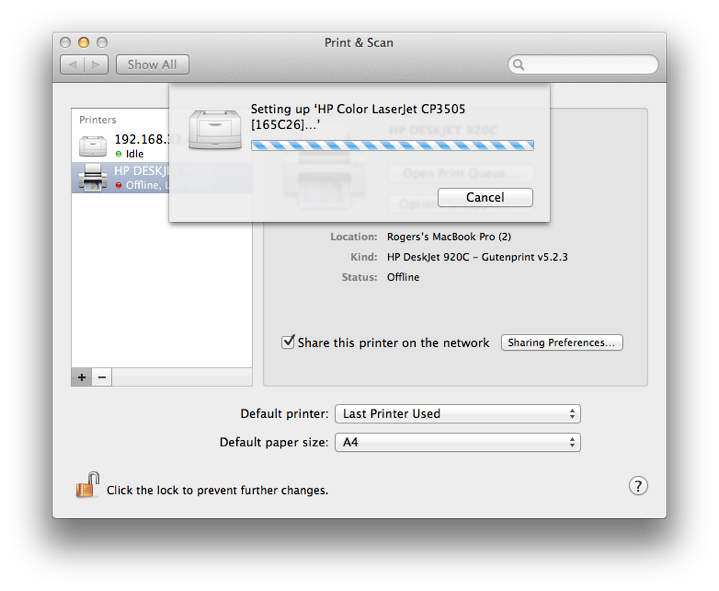
Task: Click the Status value Offline
Action: click(403, 277)
